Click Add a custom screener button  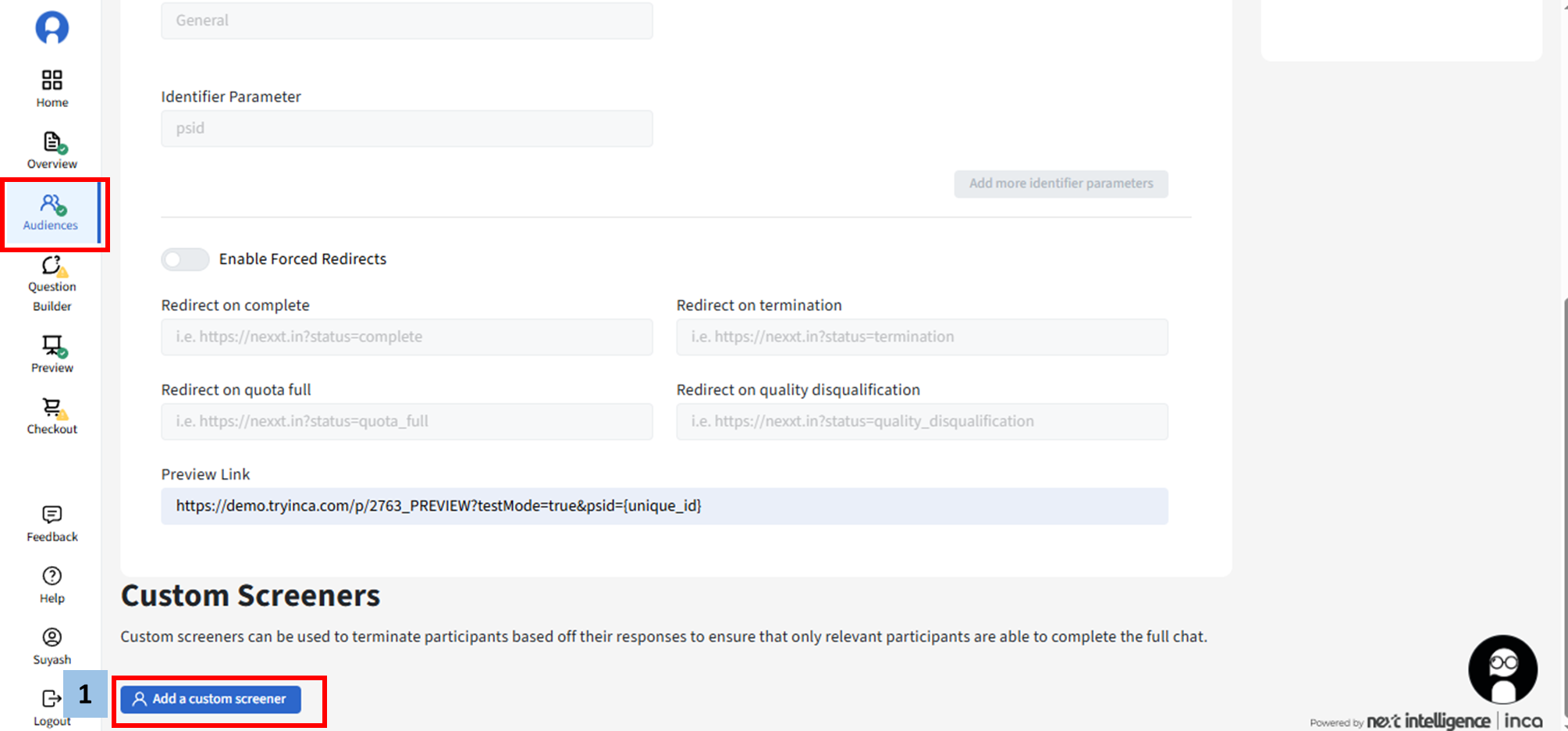211,699
